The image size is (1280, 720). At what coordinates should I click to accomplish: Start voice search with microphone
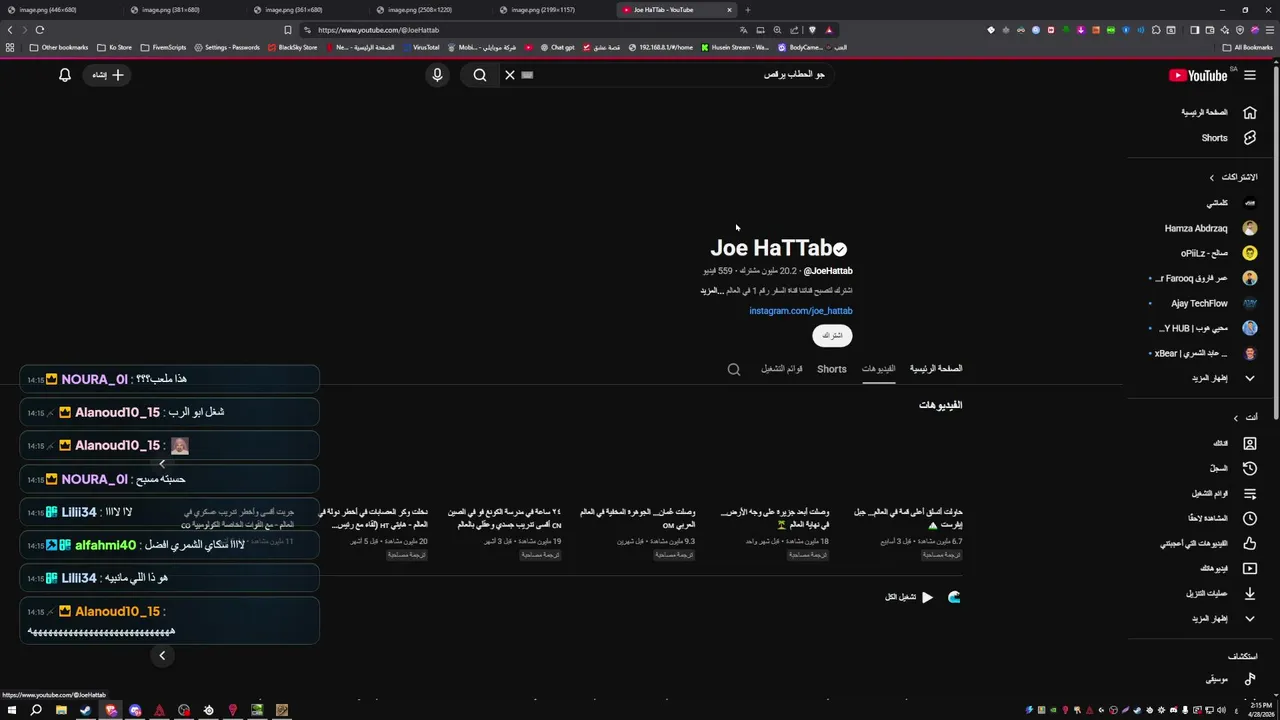tap(437, 75)
